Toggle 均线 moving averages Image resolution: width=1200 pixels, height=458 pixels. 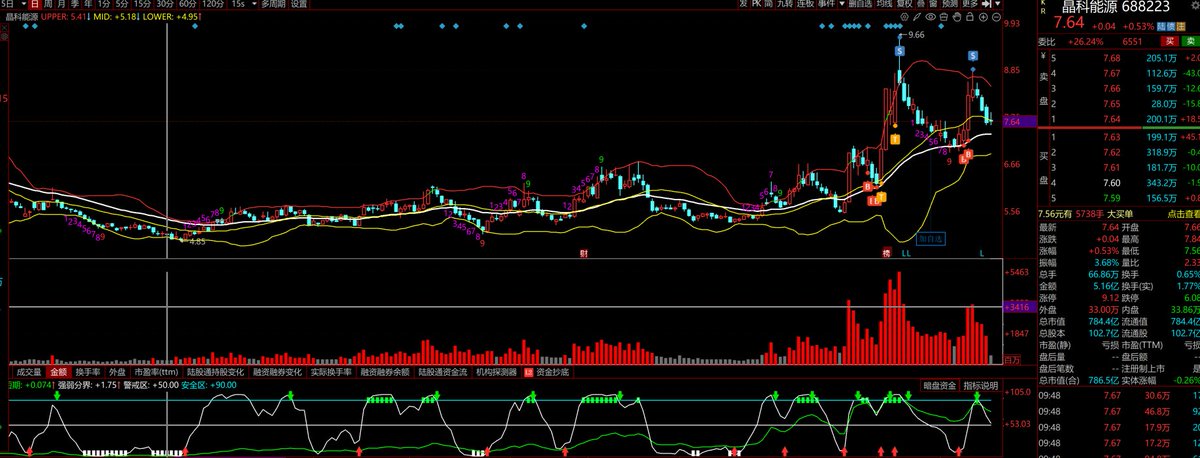click(x=884, y=5)
